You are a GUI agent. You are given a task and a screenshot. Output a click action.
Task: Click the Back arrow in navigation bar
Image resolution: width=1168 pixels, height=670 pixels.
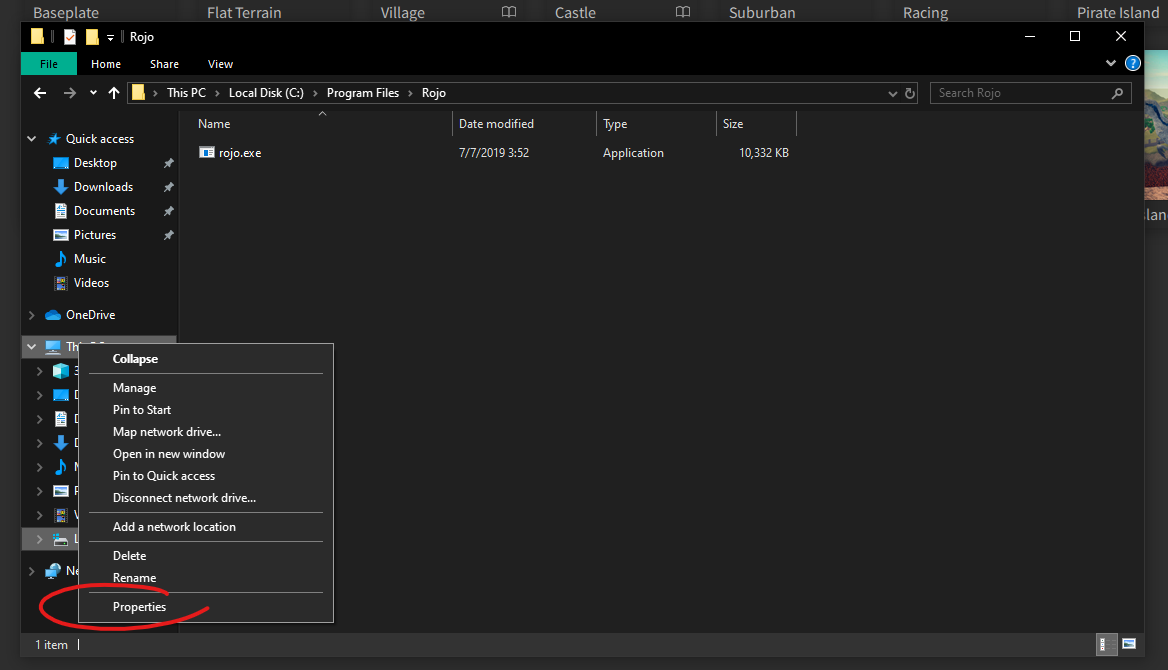coord(40,93)
